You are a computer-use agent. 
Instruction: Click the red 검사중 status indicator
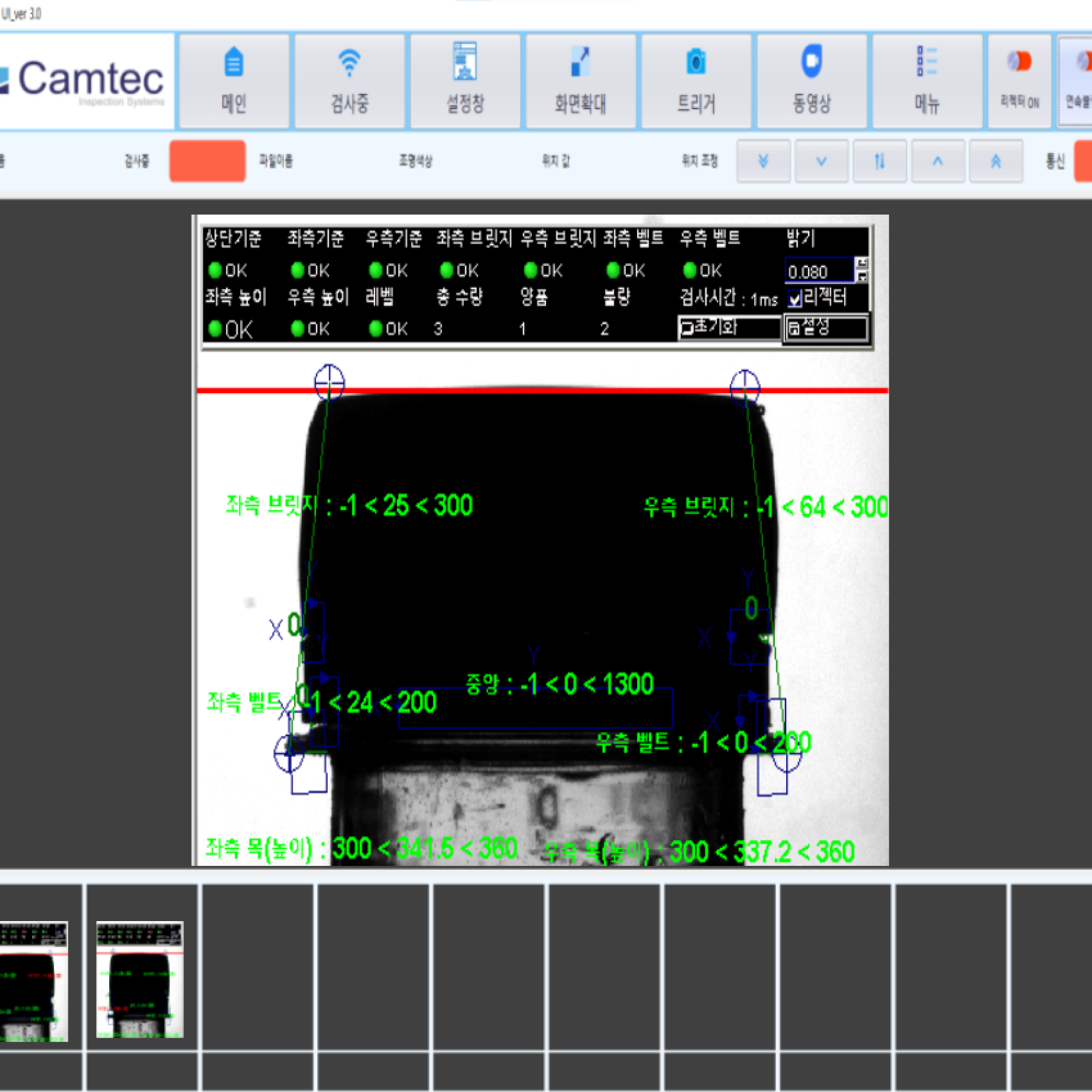pyautogui.click(x=207, y=162)
